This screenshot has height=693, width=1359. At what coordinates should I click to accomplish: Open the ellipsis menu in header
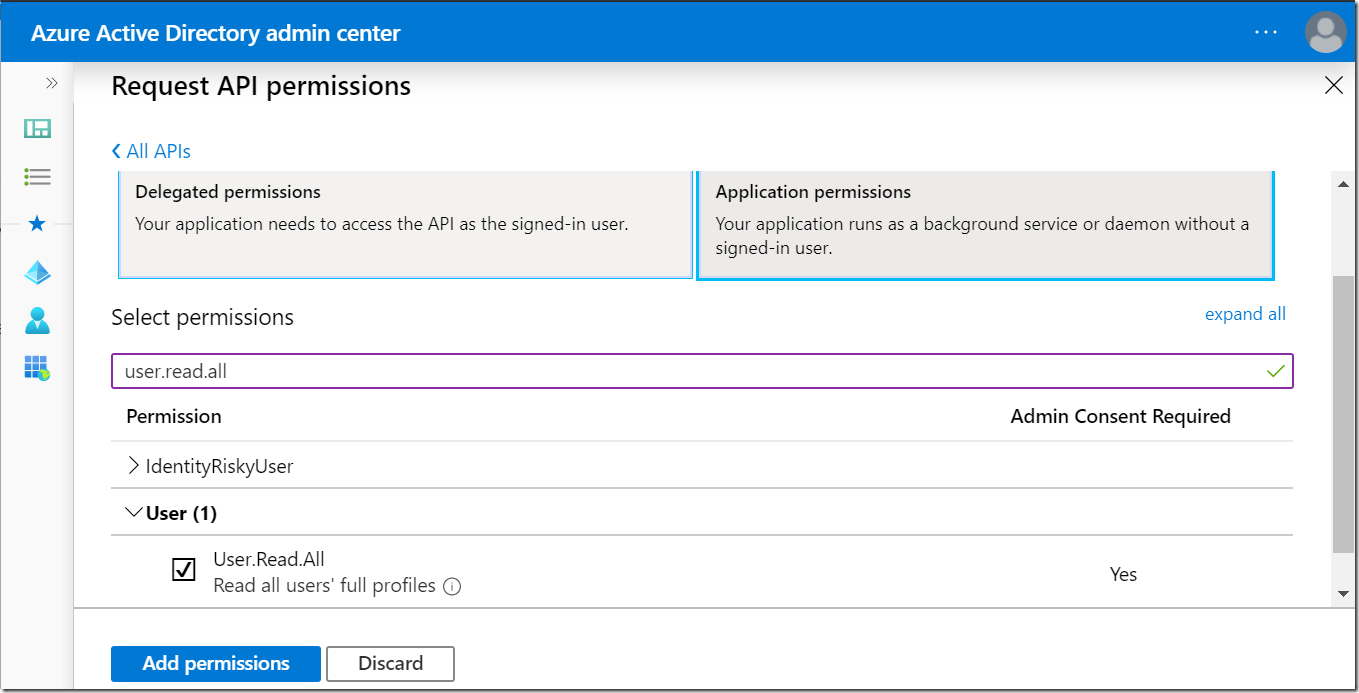click(1266, 32)
